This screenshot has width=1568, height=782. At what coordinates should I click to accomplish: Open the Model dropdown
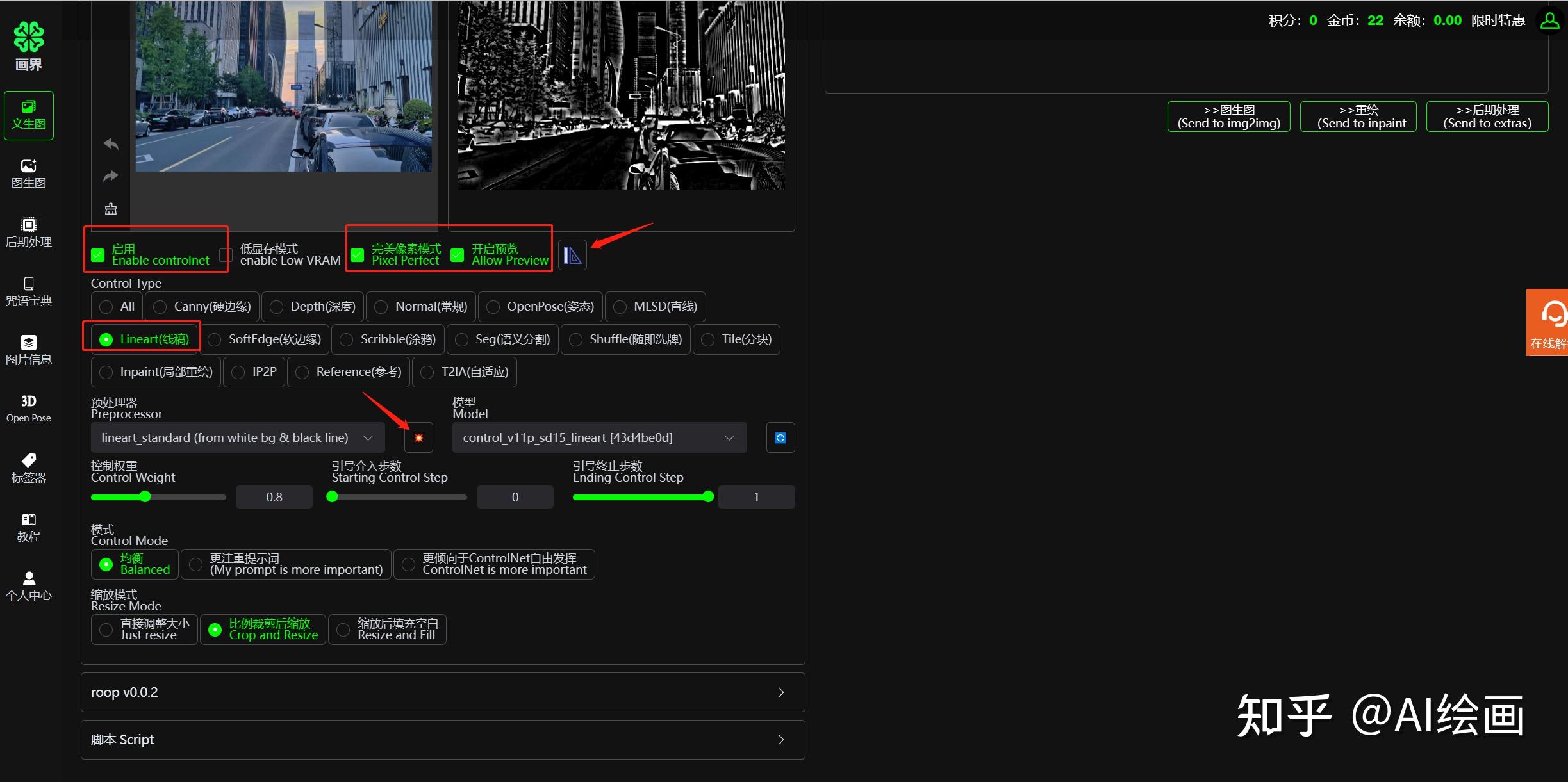[598, 438]
